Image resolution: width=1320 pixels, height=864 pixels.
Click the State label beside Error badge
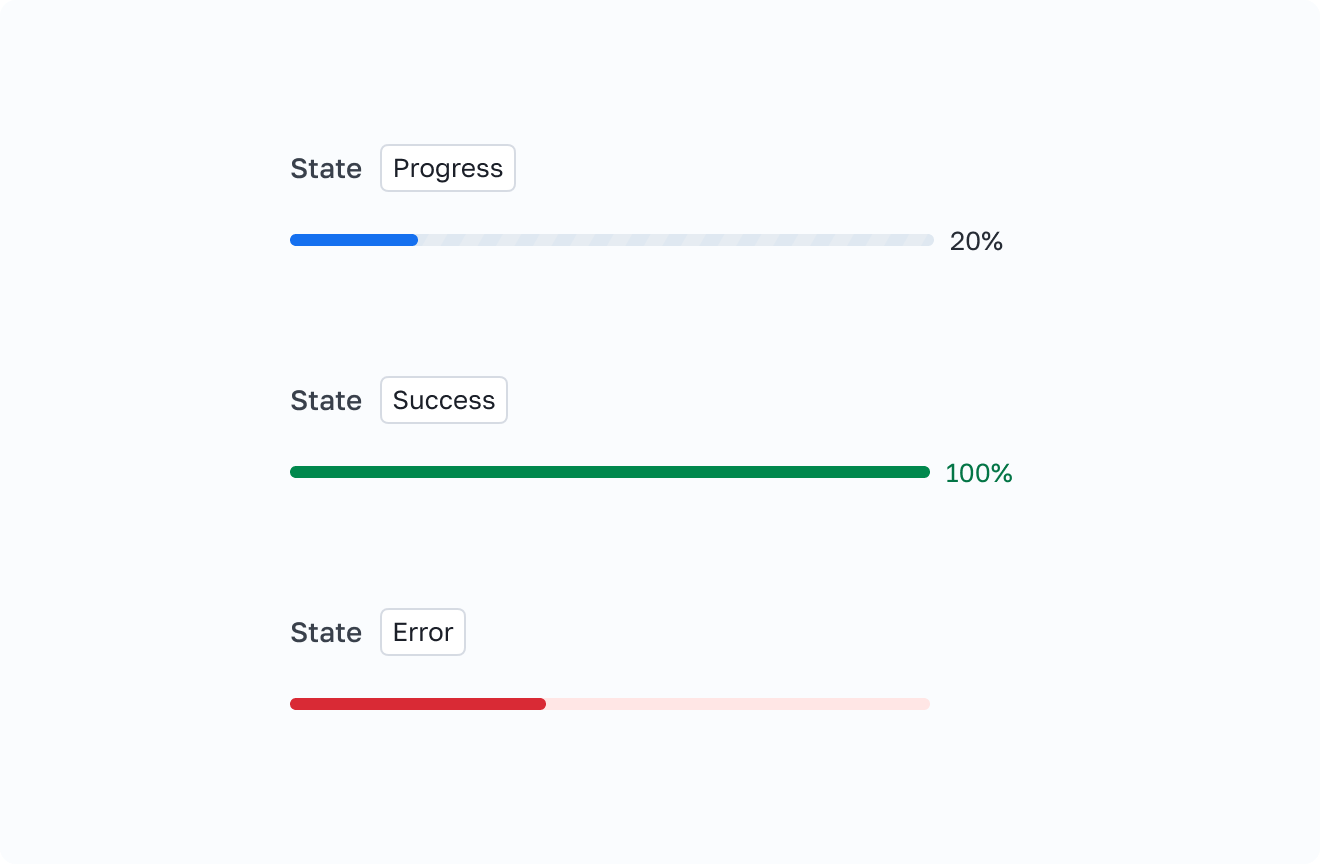(326, 632)
